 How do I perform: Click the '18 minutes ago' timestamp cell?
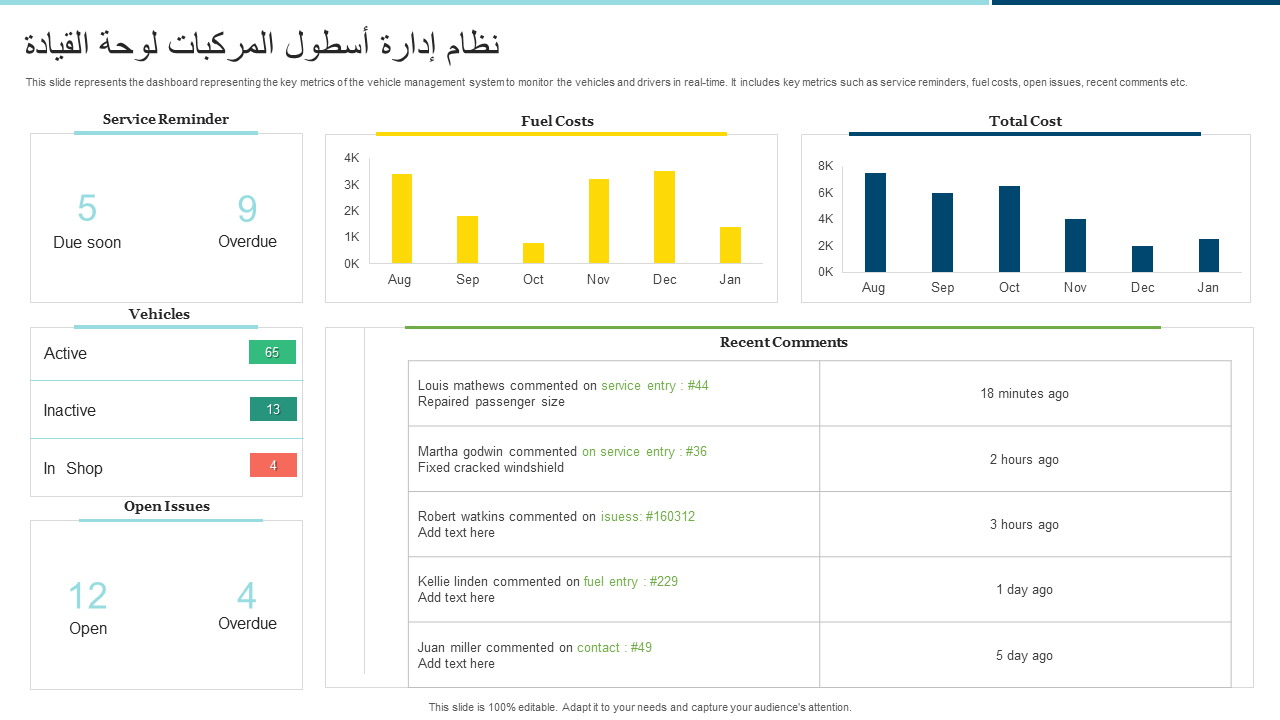tap(1025, 393)
